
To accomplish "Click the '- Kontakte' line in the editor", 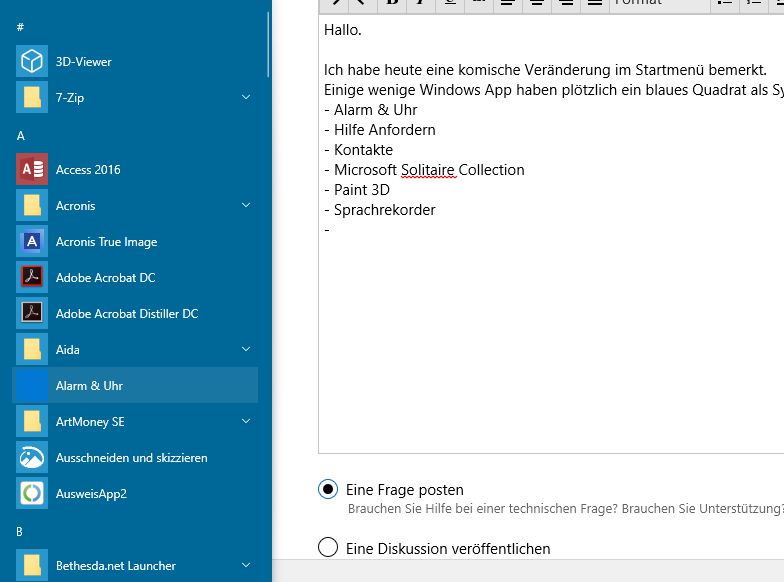I will pyautogui.click(x=358, y=150).
